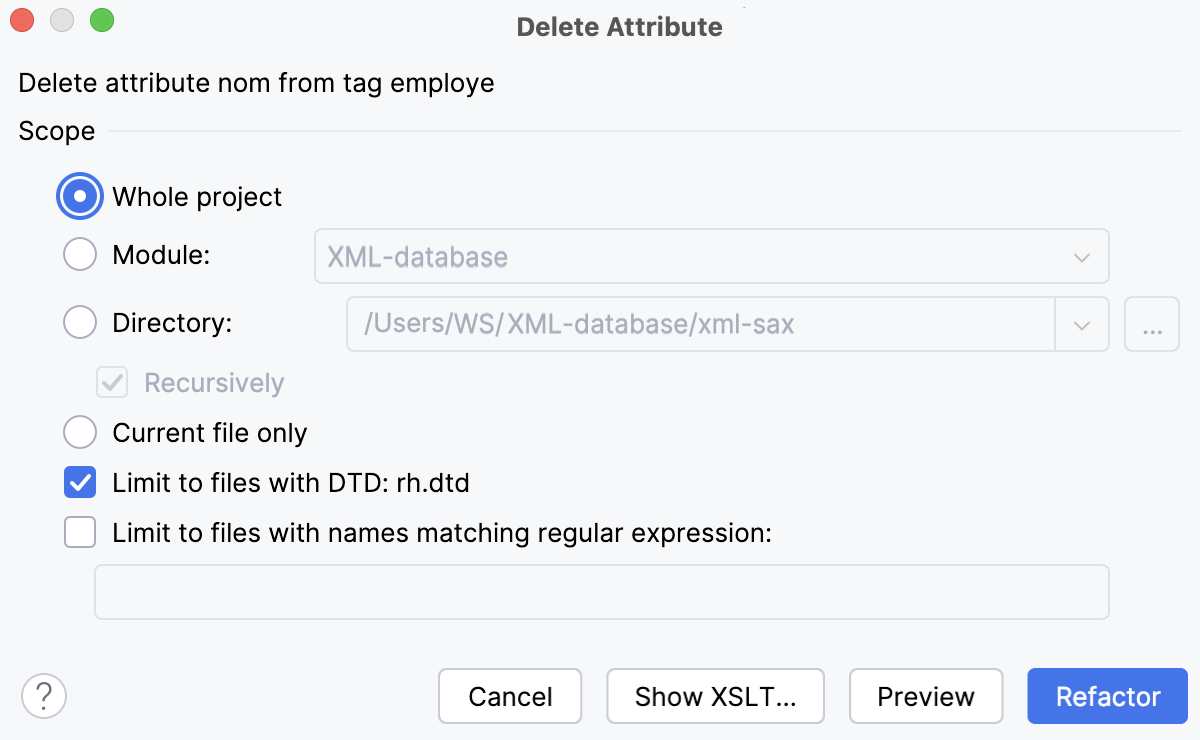Click the green zoom button in title bar

tap(101, 19)
